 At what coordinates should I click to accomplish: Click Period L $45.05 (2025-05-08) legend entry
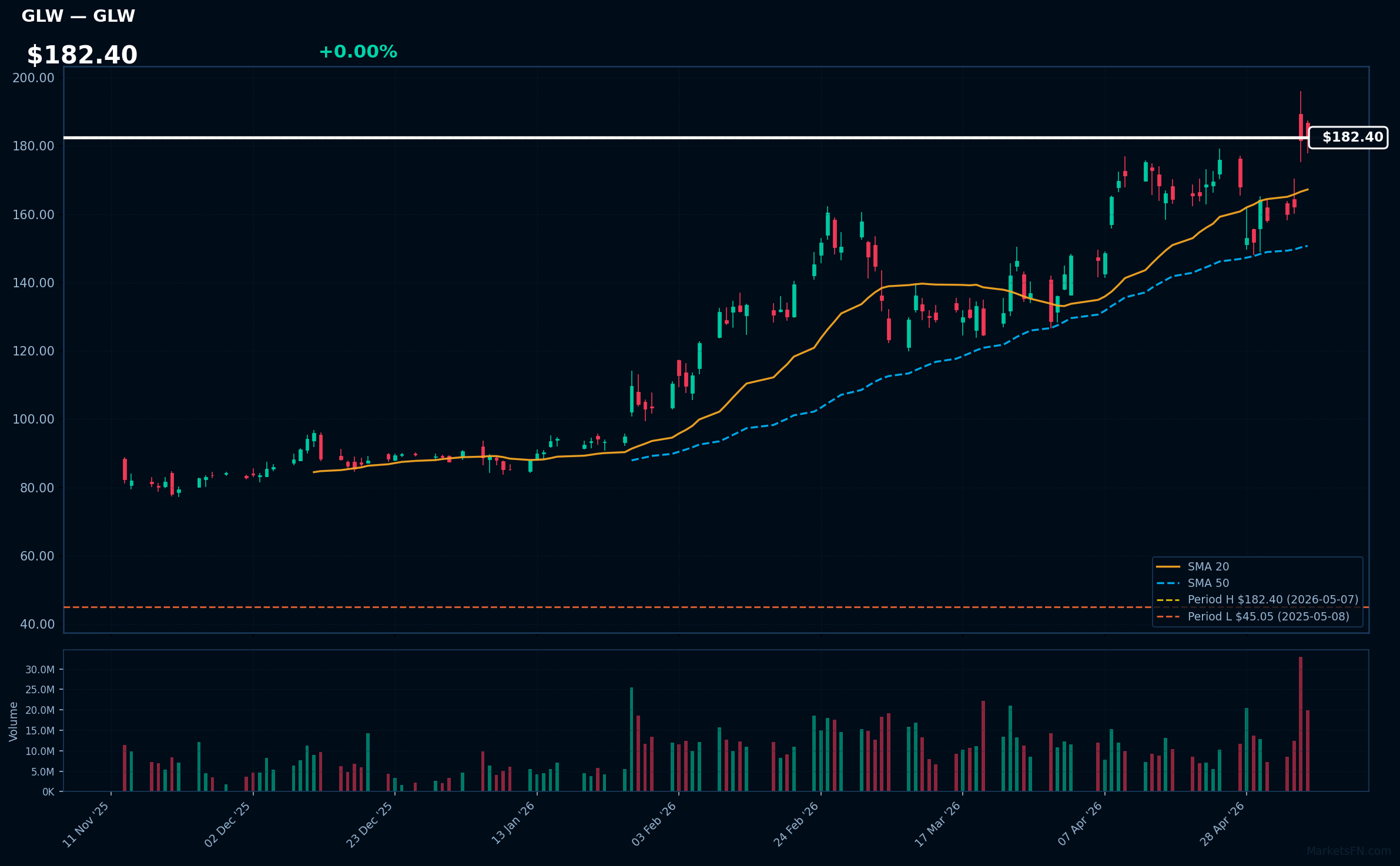[x=1252, y=616]
